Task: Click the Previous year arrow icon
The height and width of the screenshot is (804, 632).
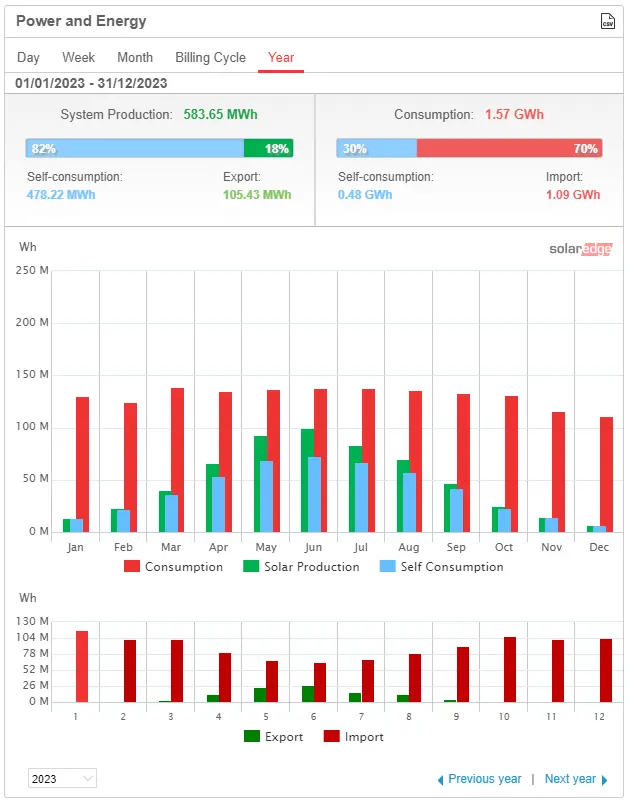Action: [x=440, y=780]
